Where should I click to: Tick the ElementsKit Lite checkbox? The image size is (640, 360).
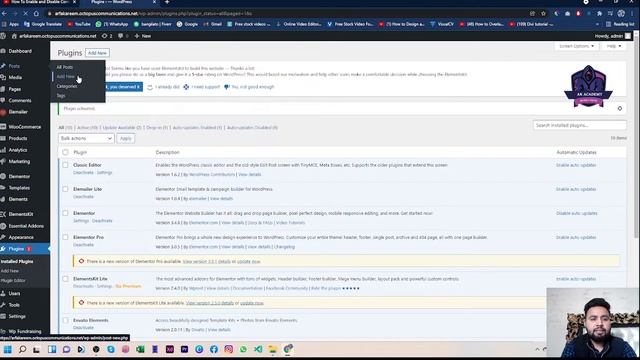pos(65,279)
